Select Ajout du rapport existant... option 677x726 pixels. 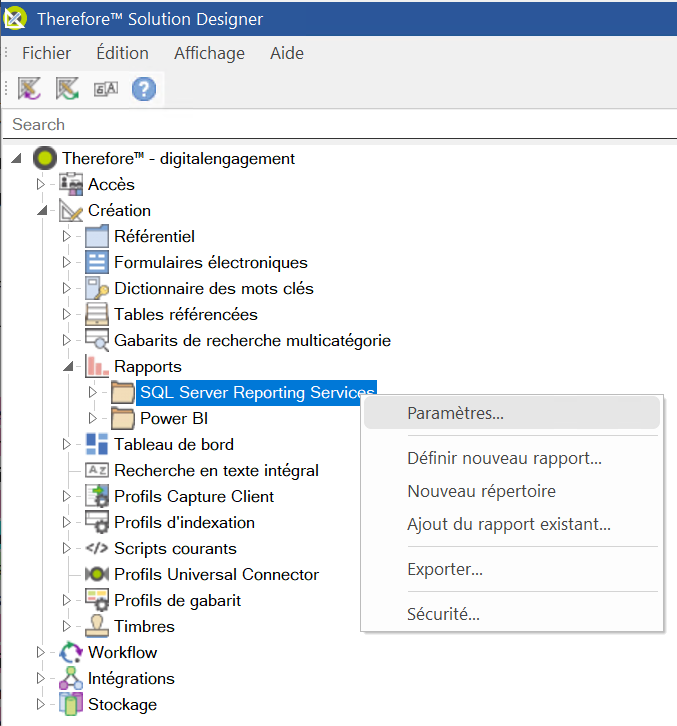512,524
